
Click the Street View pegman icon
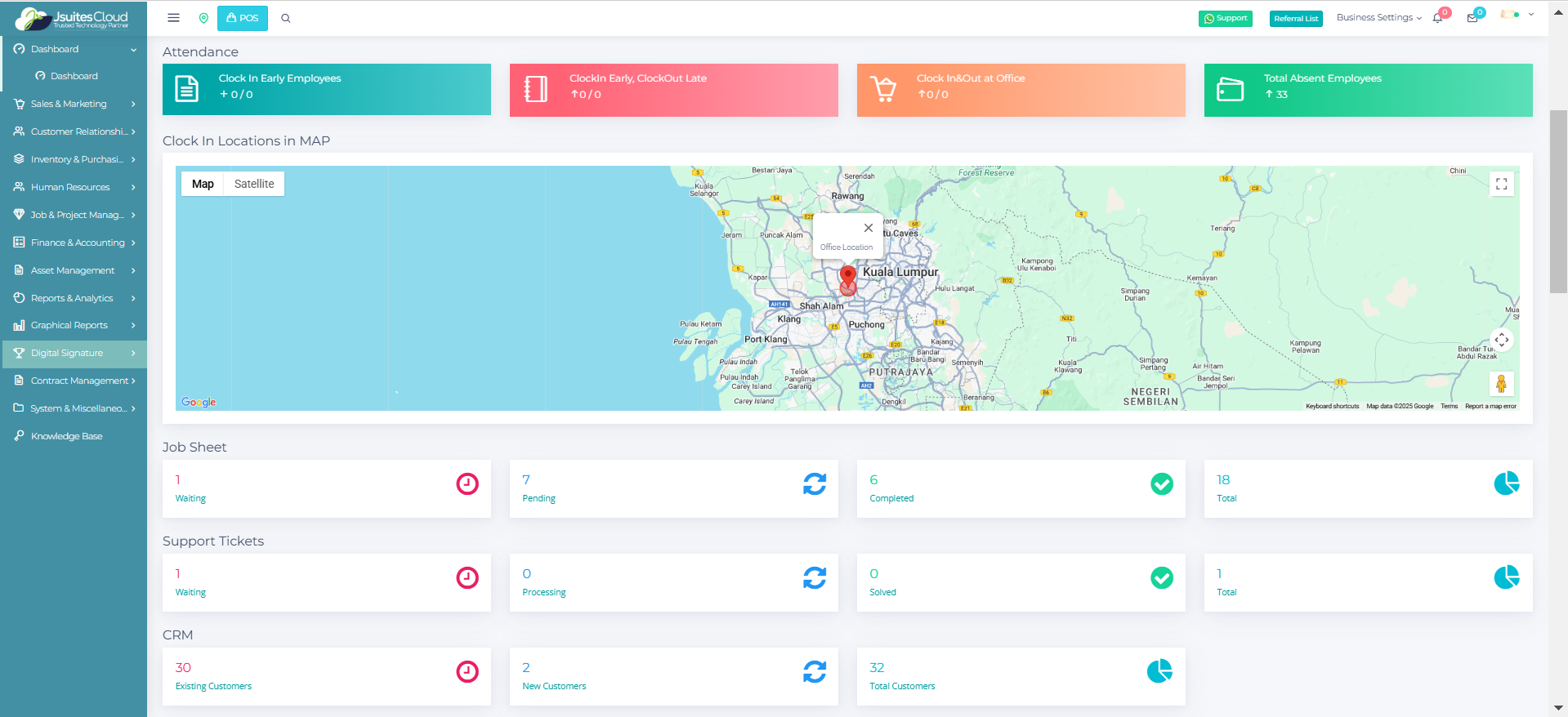click(1501, 383)
